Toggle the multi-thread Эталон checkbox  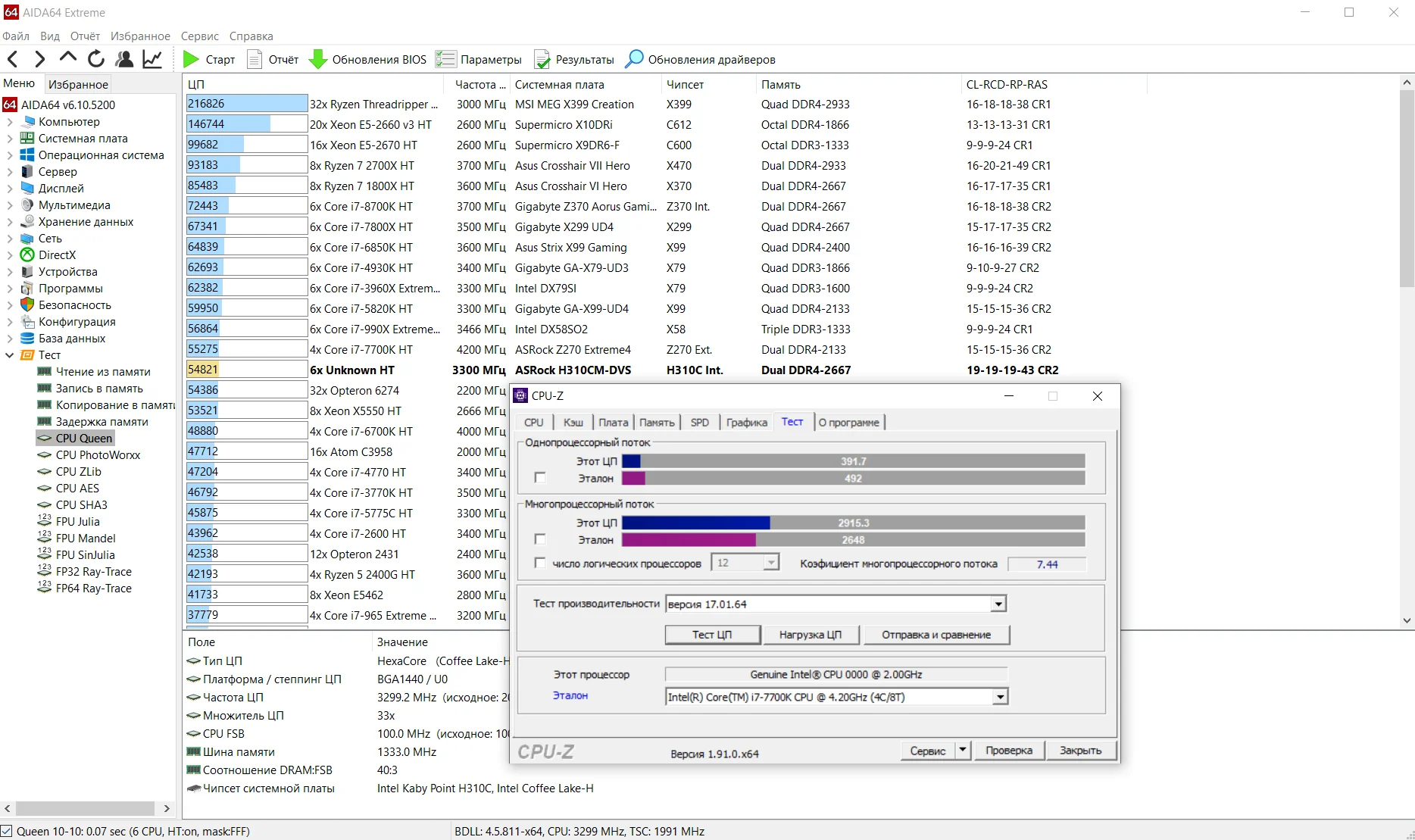coord(540,539)
